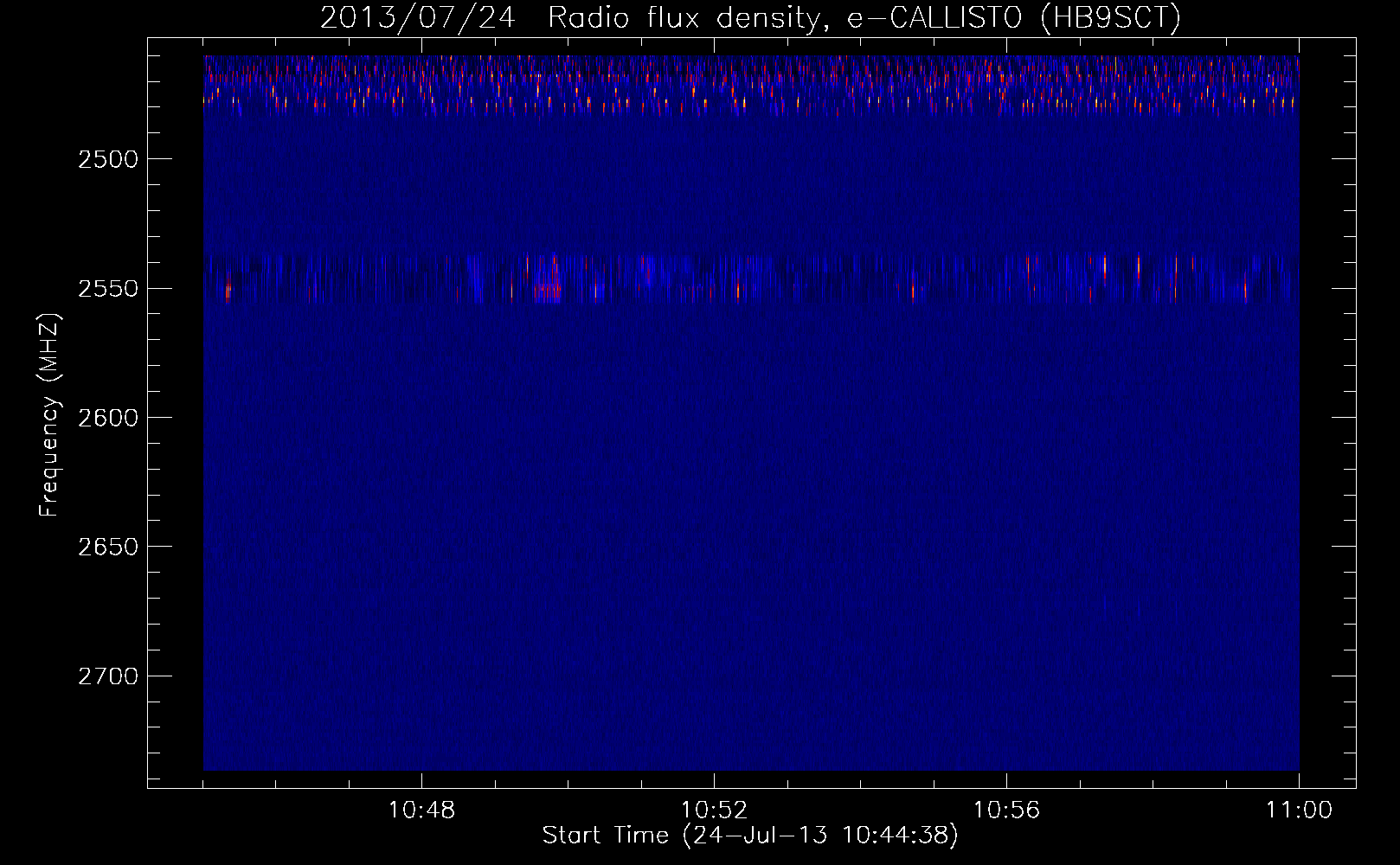The image size is (1400, 865).
Task: Click the 10:48 time axis label
Action: pos(421,811)
